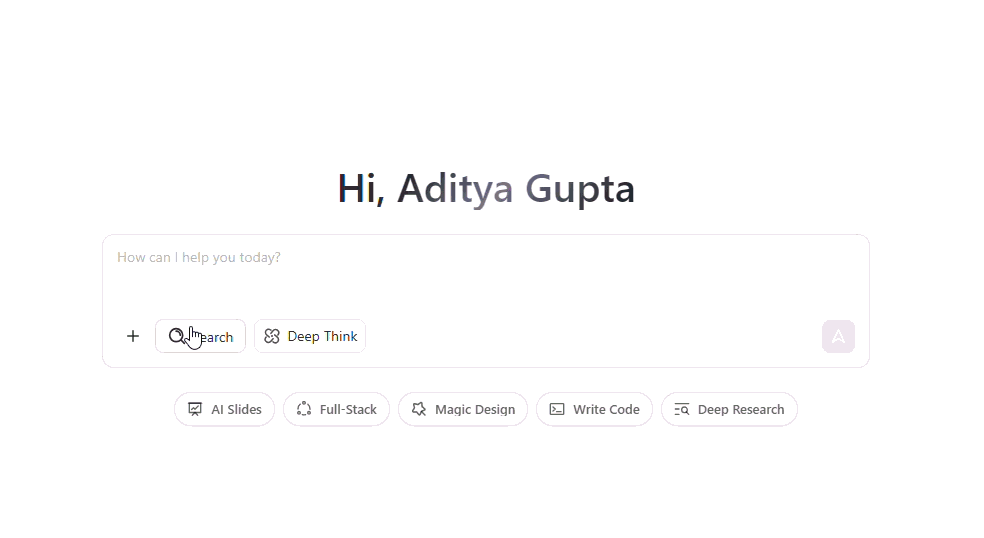Open the Magic Design label
The width and height of the screenshot is (984, 538).
pos(475,409)
